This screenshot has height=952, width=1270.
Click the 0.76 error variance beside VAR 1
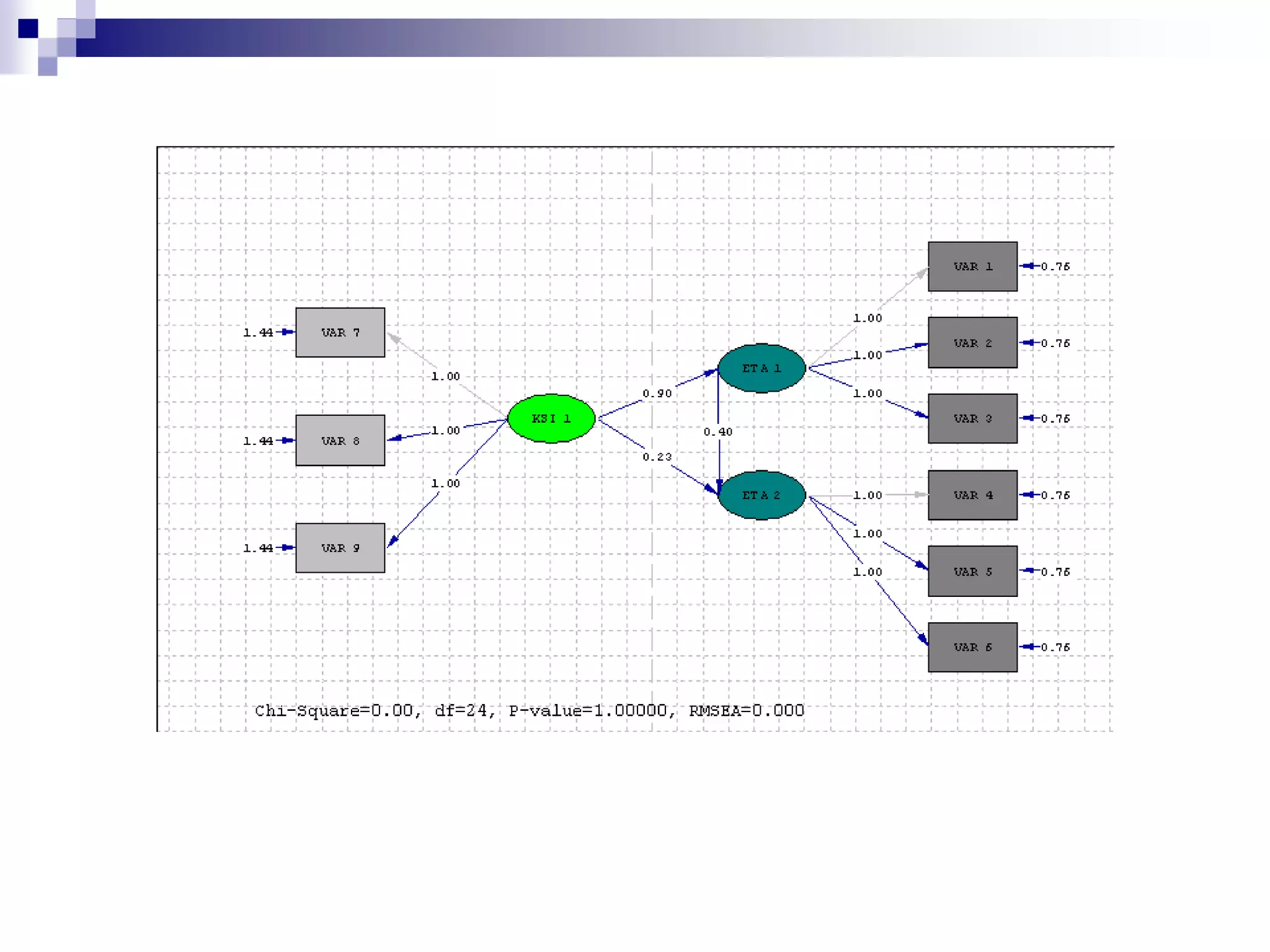[1055, 267]
